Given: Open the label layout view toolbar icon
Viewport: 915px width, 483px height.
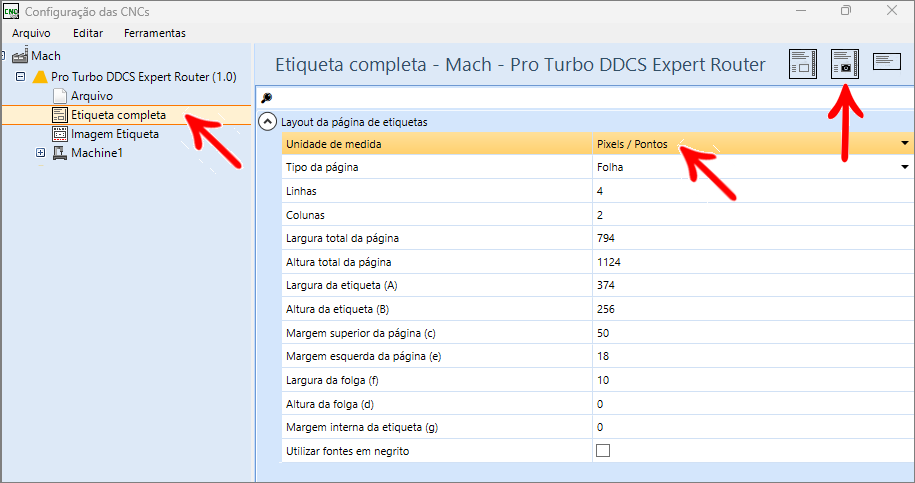Looking at the screenshot, I should pyautogui.click(x=803, y=64).
